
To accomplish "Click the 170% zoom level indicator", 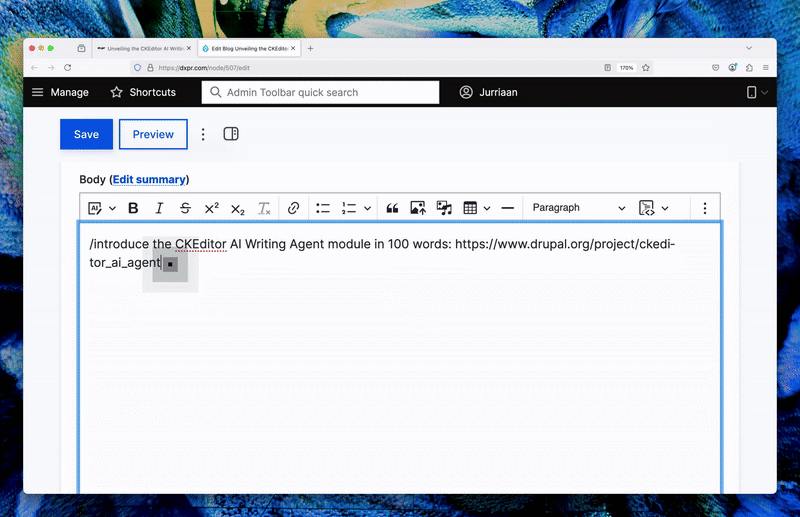I will point(626,68).
